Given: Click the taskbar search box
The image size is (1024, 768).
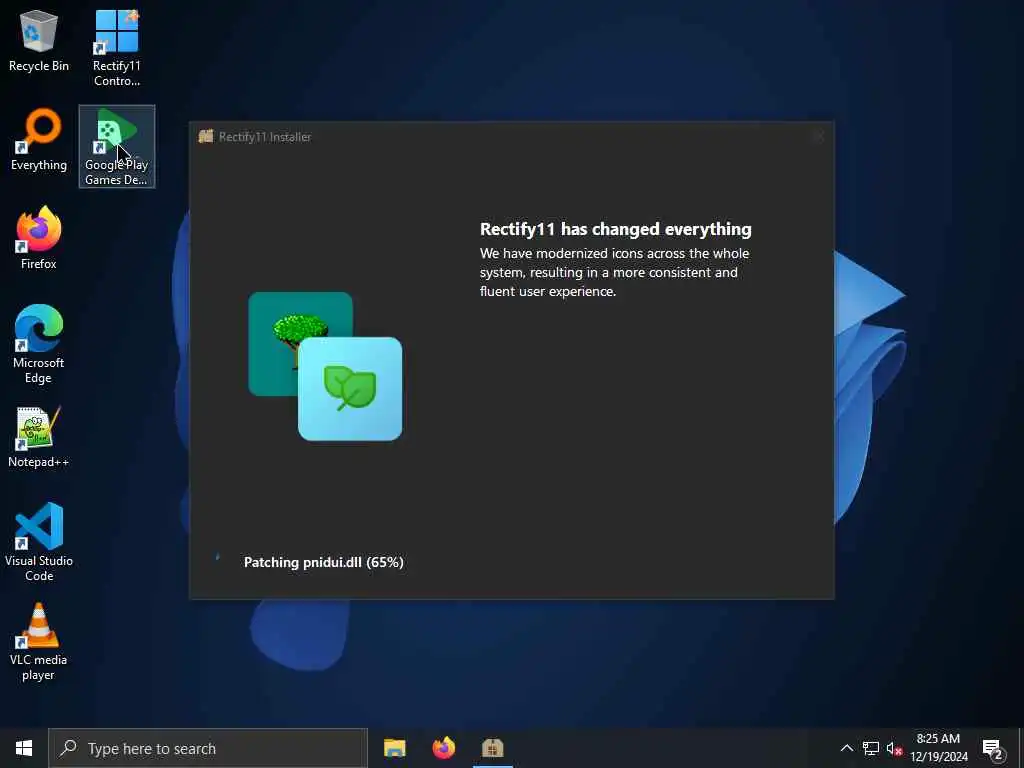Looking at the screenshot, I should click(208, 748).
